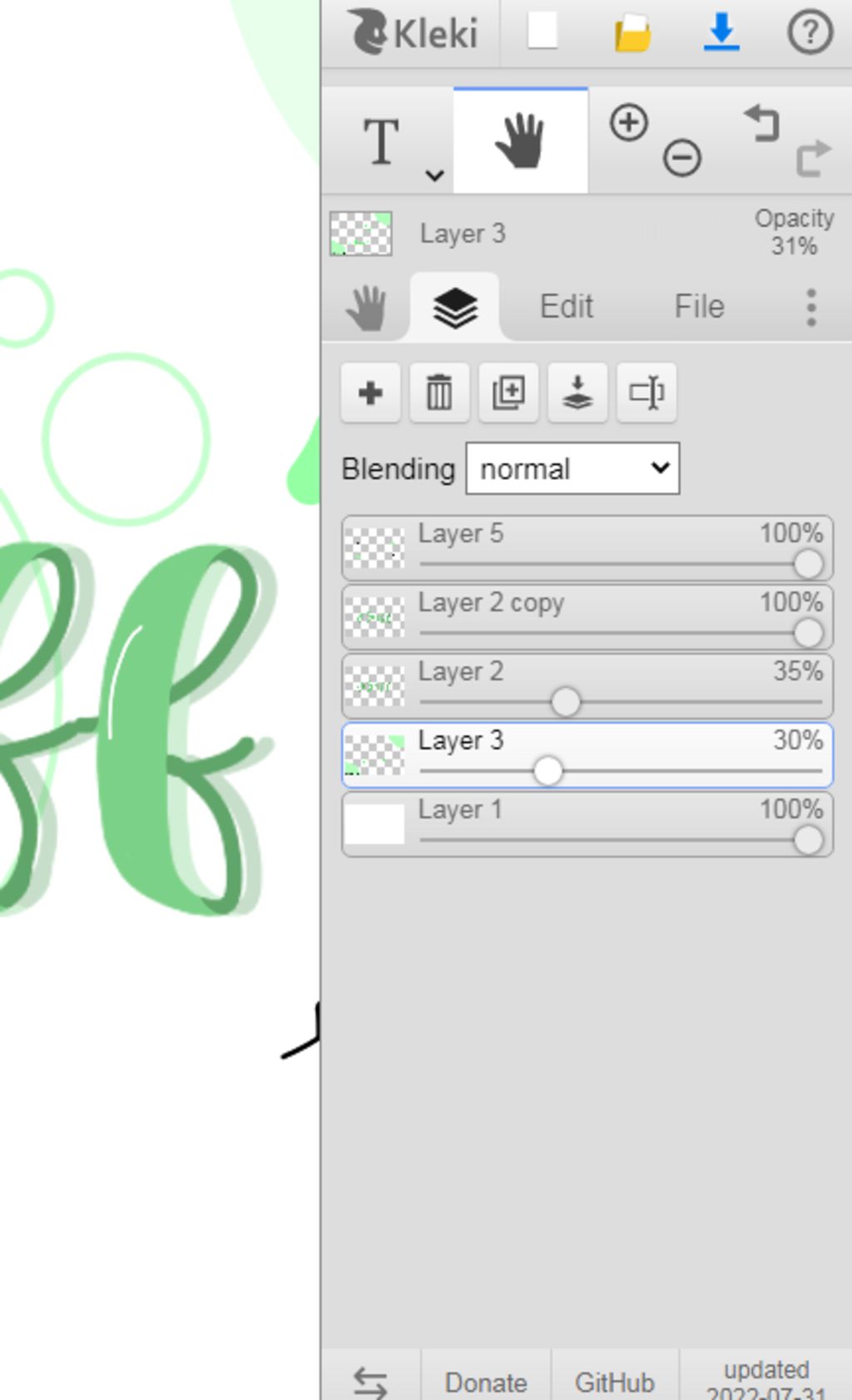852x1400 pixels.
Task: Rename the selected layer
Action: tap(646, 393)
